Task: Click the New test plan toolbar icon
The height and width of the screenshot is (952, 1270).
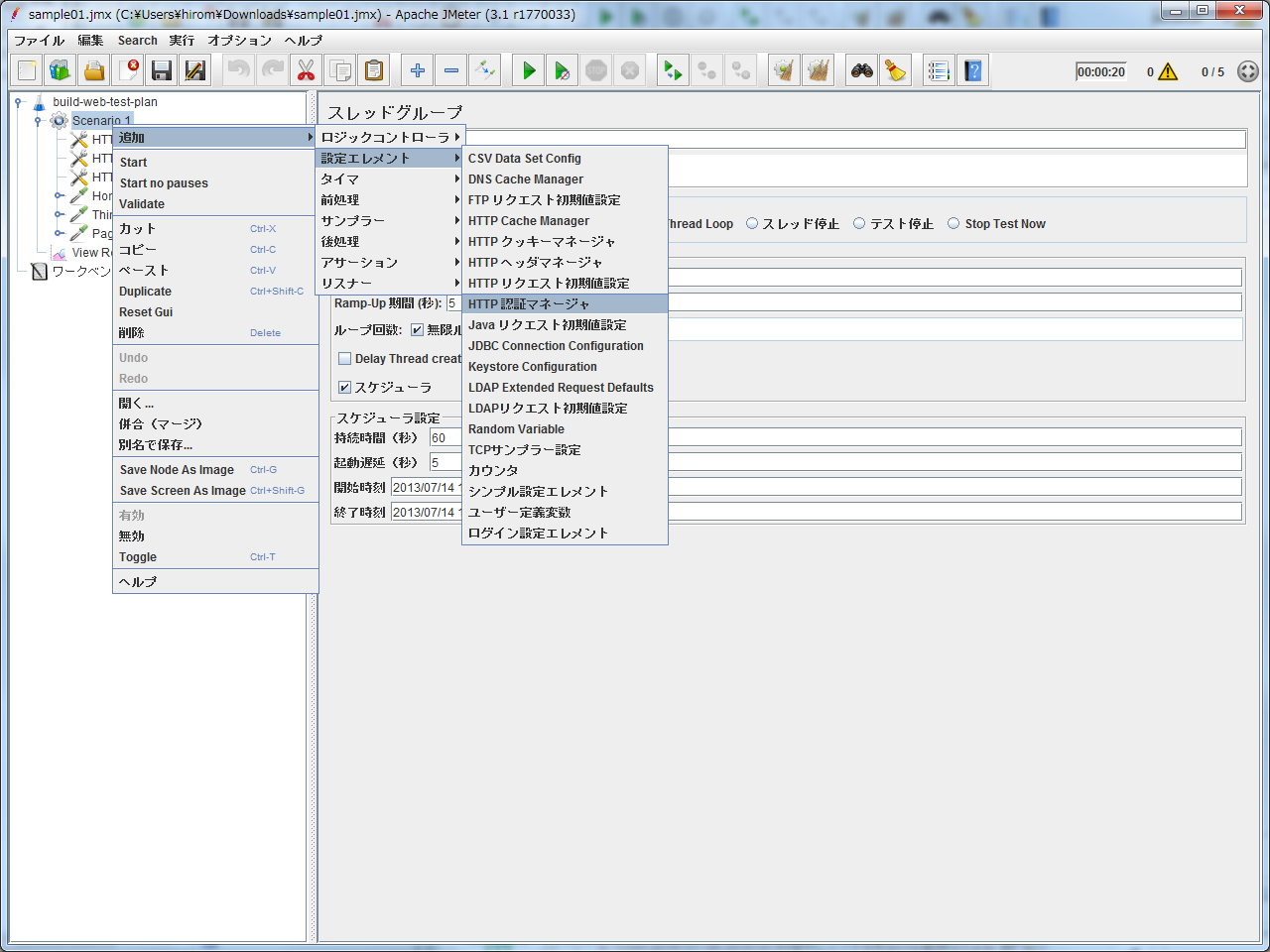Action: pos(27,70)
